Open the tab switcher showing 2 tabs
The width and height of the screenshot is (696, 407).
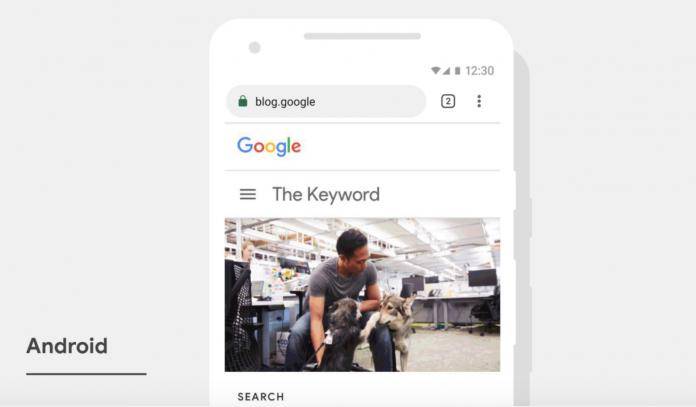point(448,101)
